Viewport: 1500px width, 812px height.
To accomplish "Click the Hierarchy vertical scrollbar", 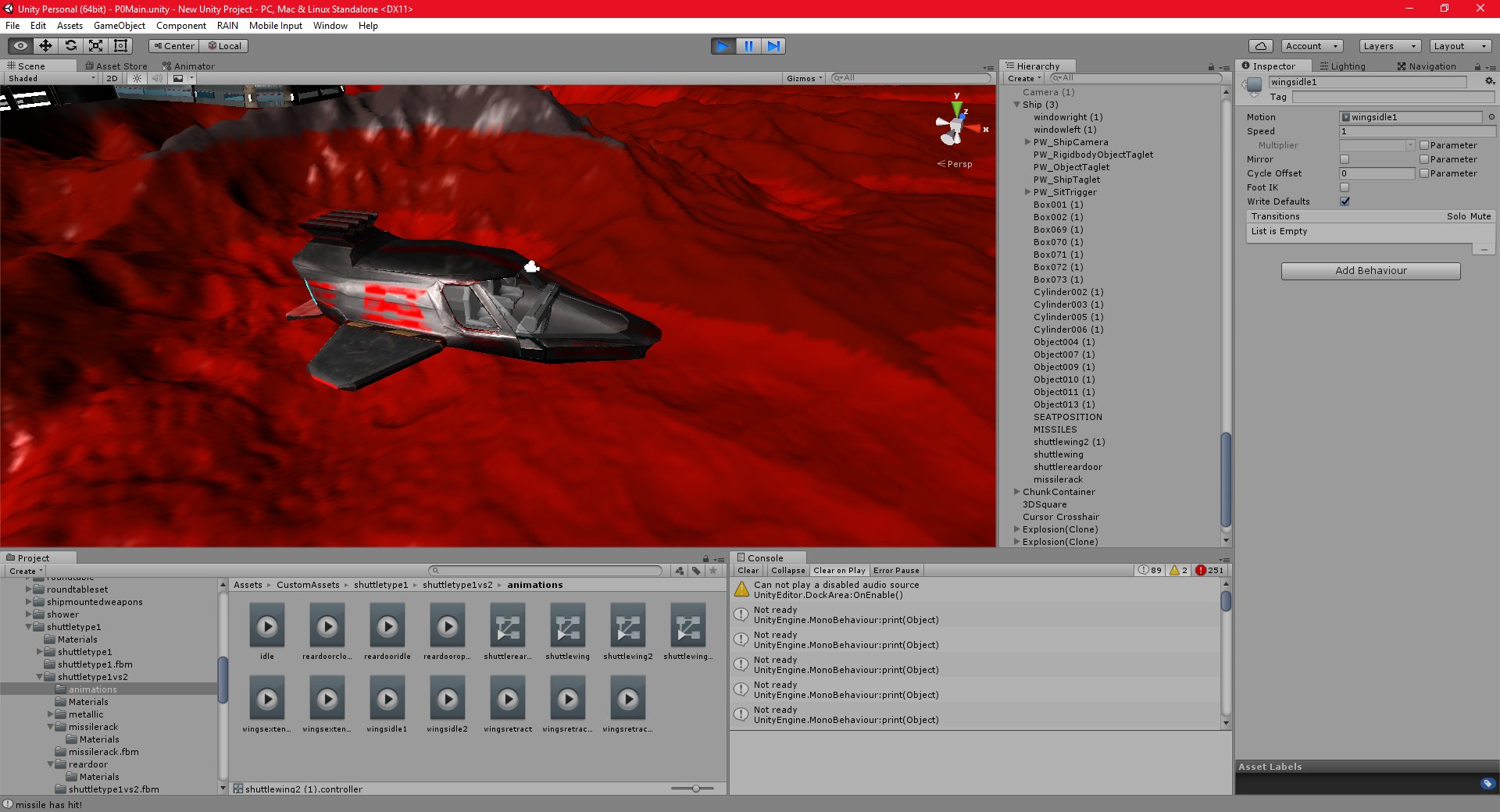I will [x=1226, y=479].
